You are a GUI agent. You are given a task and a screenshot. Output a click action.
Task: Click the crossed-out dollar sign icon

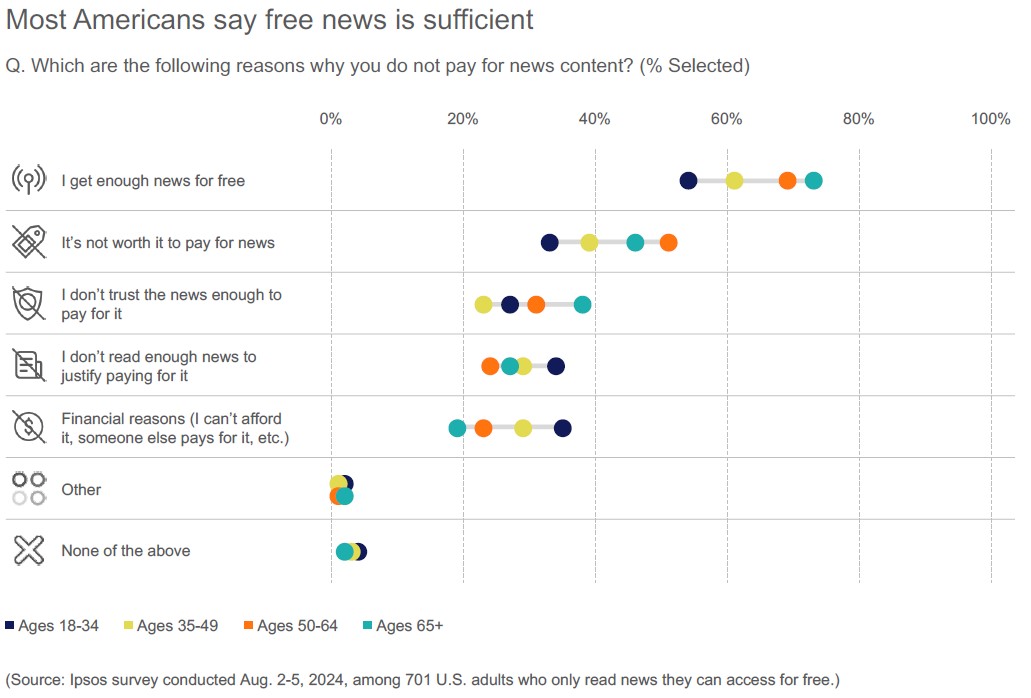coord(28,427)
